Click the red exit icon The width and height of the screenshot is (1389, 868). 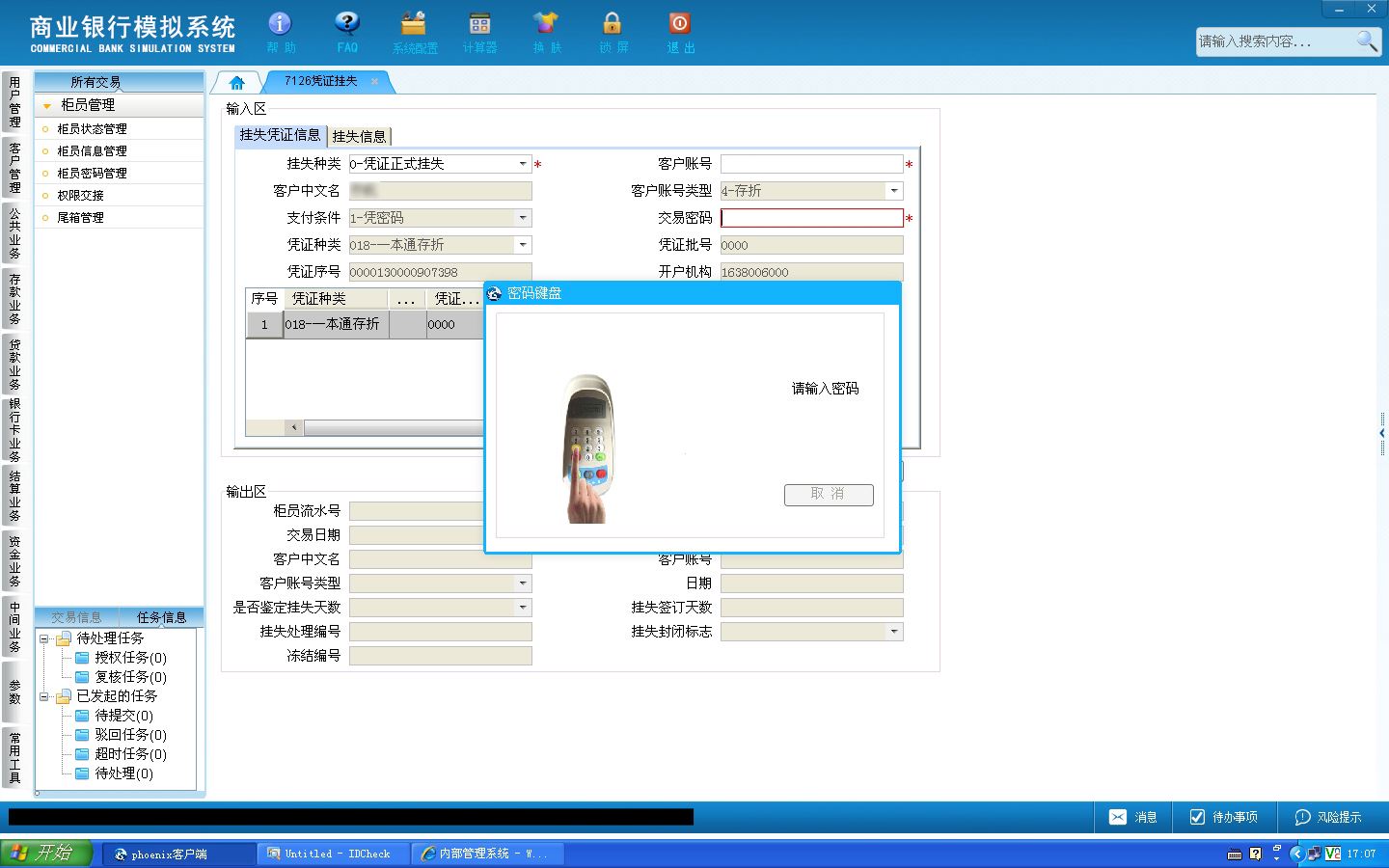coord(679,23)
